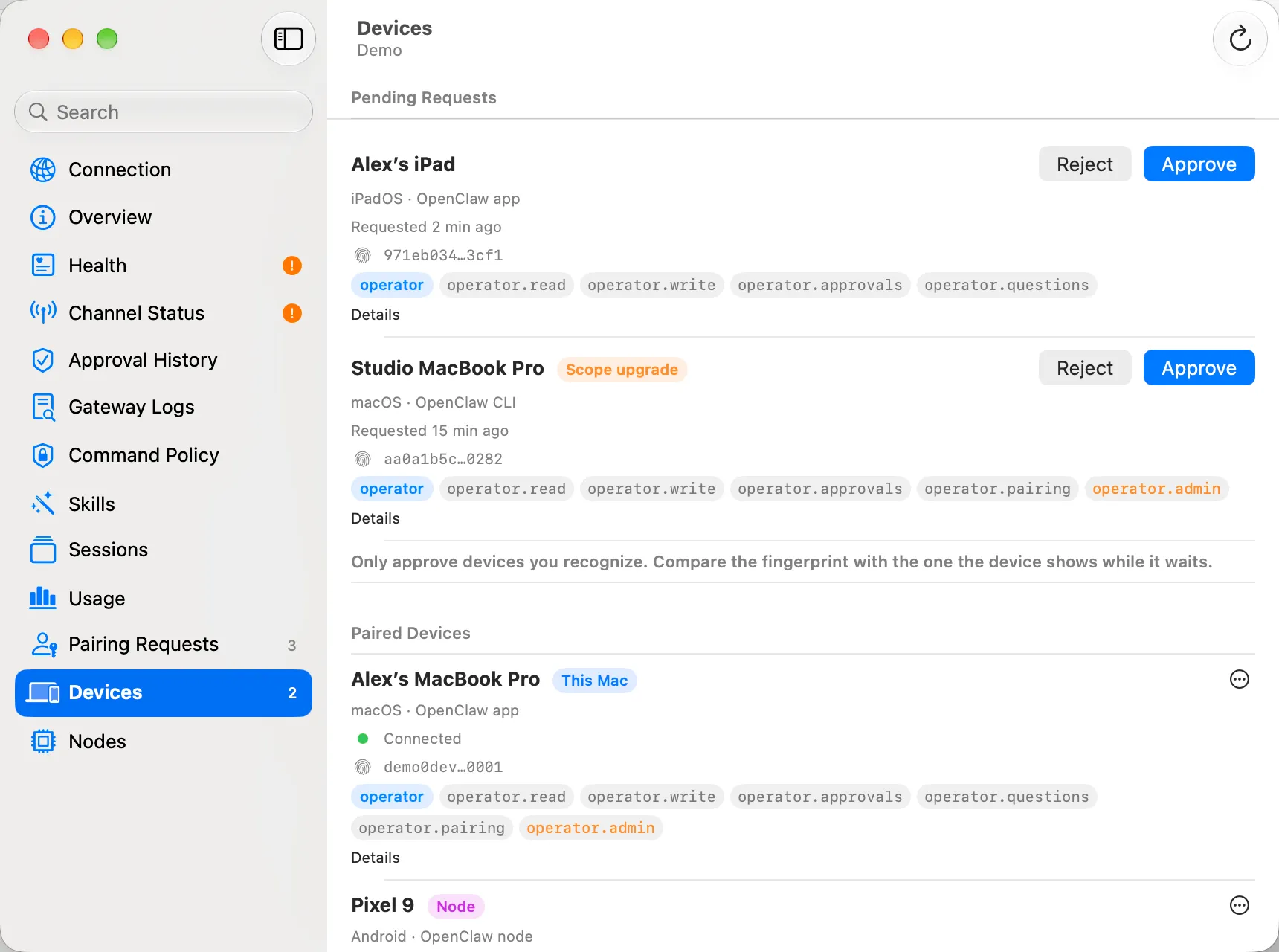Click the Devices laptop-phone icon
Screen dimensions: 1279x952
point(43,692)
